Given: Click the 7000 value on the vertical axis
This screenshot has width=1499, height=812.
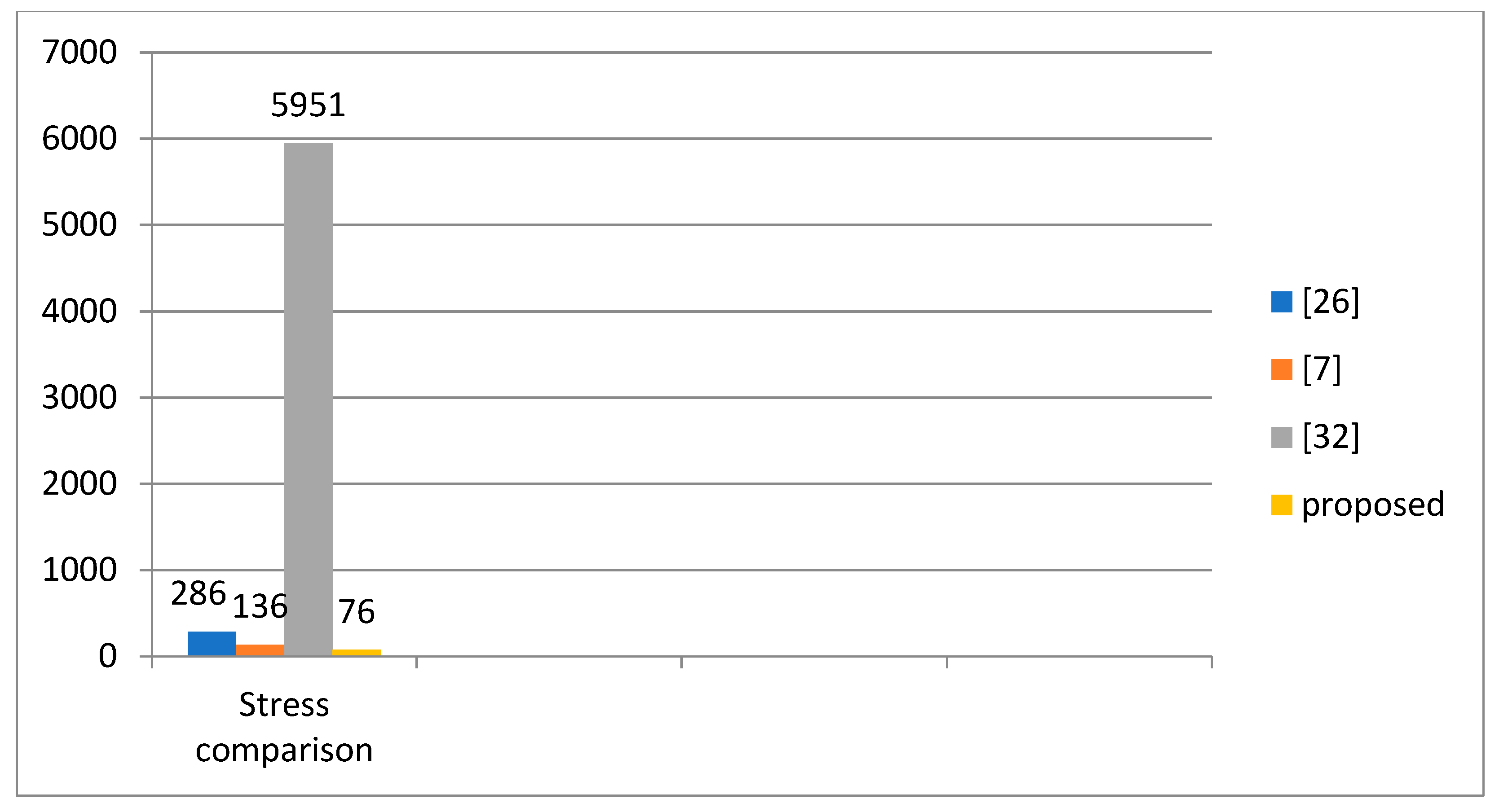Looking at the screenshot, I should [x=80, y=53].
